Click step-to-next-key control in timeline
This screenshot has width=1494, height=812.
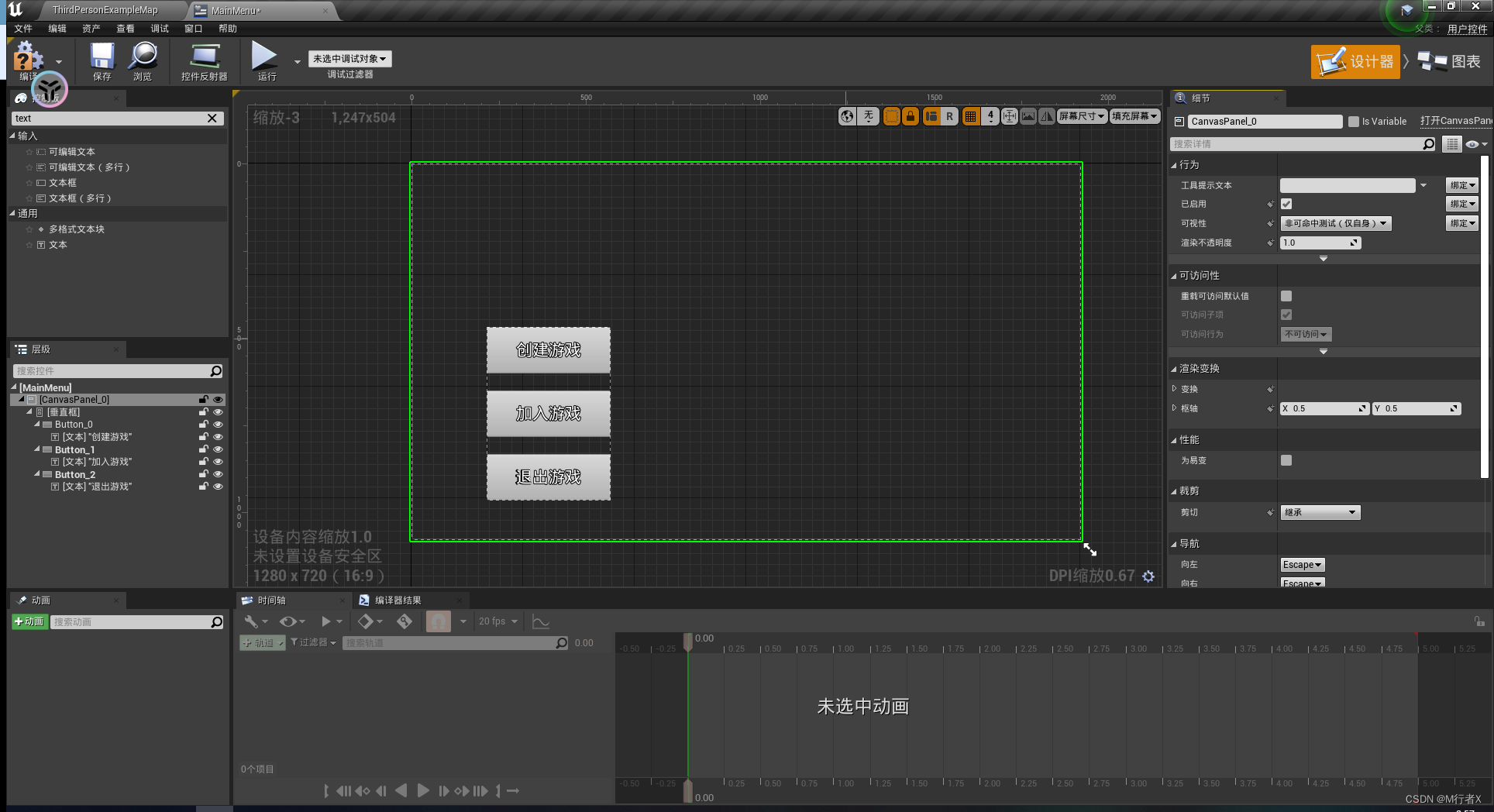click(x=462, y=790)
